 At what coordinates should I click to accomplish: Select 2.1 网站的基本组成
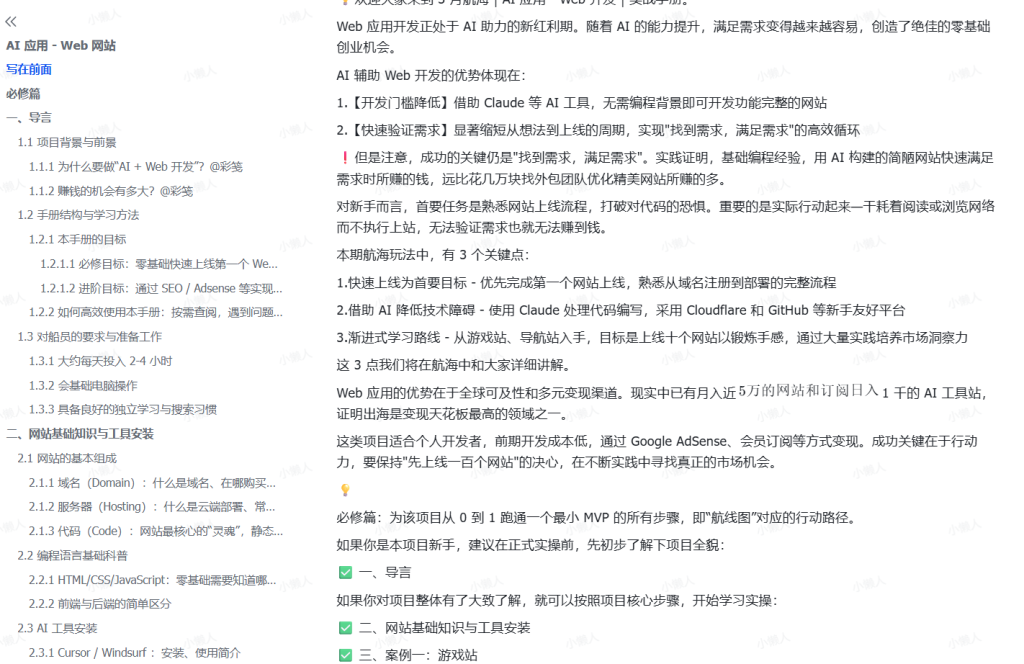pyautogui.click(x=67, y=458)
